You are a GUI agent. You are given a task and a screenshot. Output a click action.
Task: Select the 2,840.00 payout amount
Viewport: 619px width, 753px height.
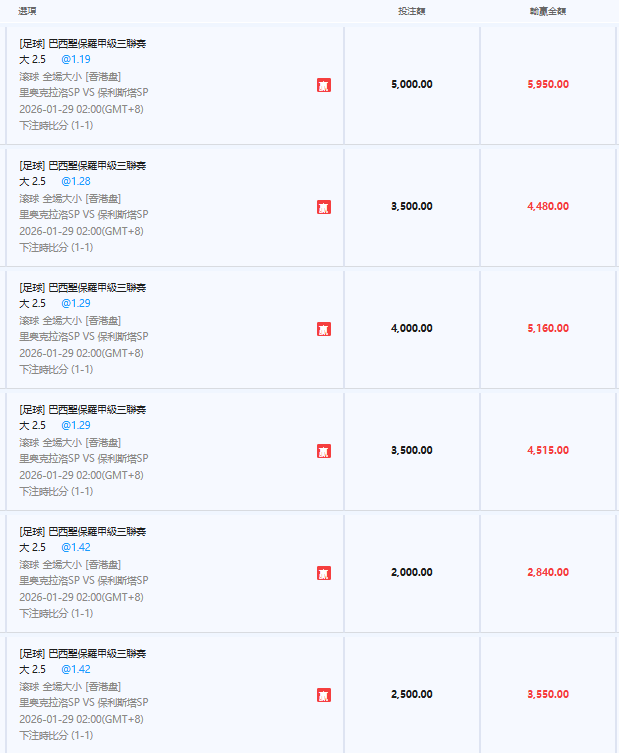548,572
